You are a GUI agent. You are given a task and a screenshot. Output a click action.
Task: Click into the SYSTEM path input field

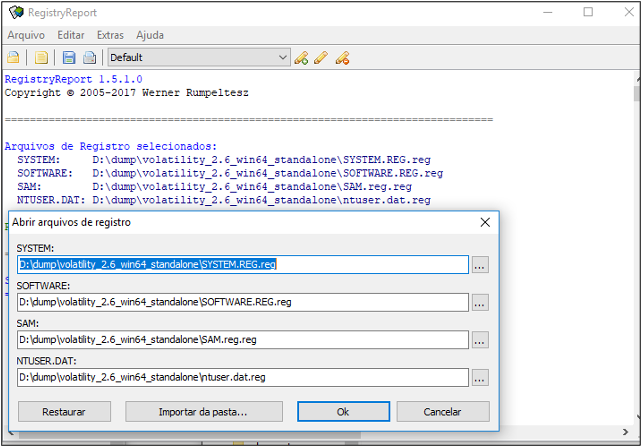[x=243, y=265]
